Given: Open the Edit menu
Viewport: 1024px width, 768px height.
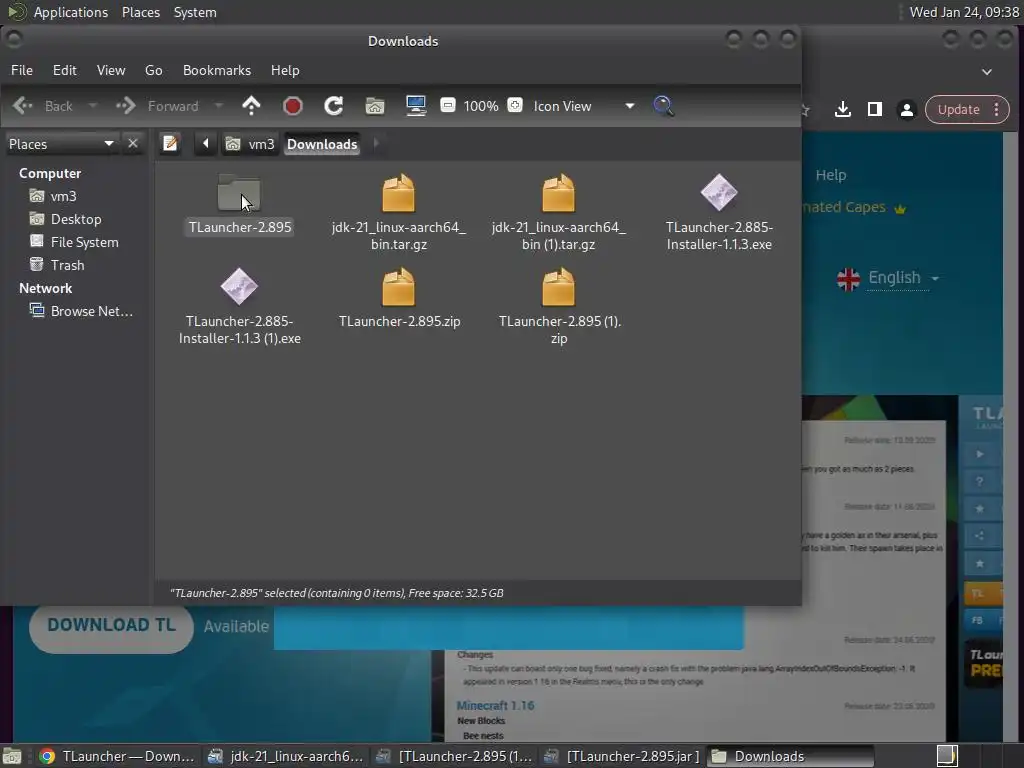Looking at the screenshot, I should coord(65,70).
